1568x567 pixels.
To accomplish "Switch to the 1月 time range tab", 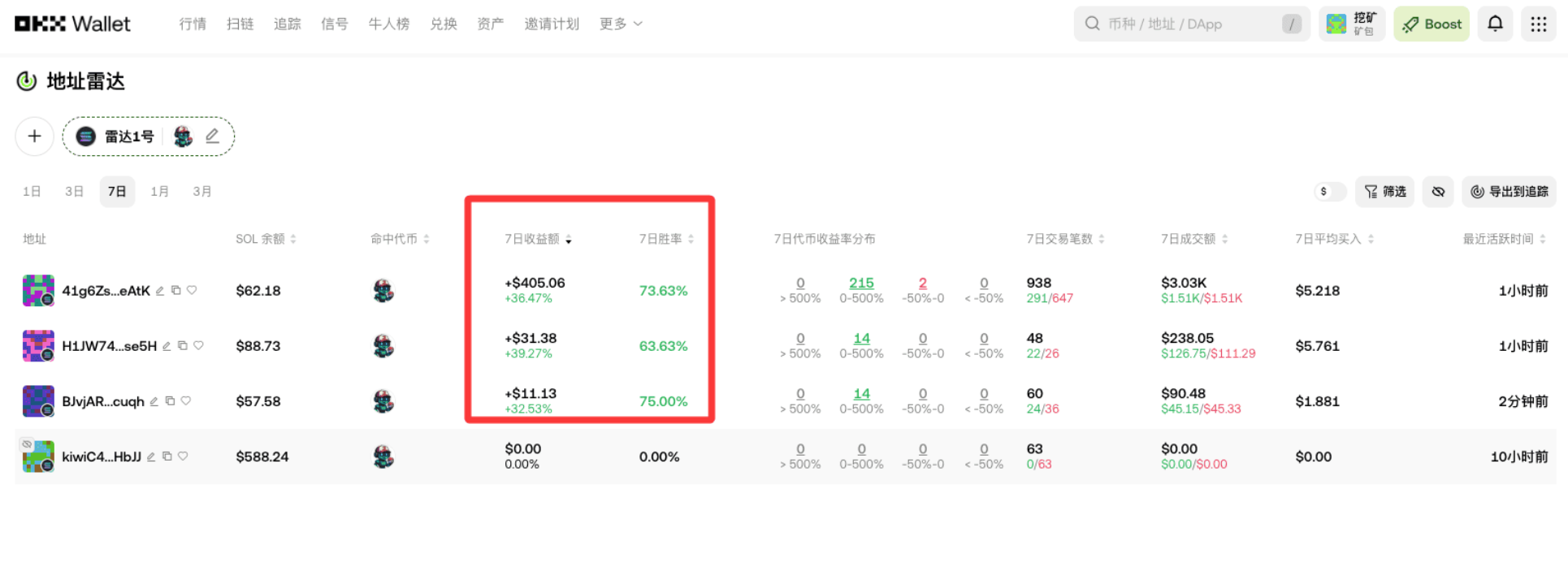I will 159,192.
